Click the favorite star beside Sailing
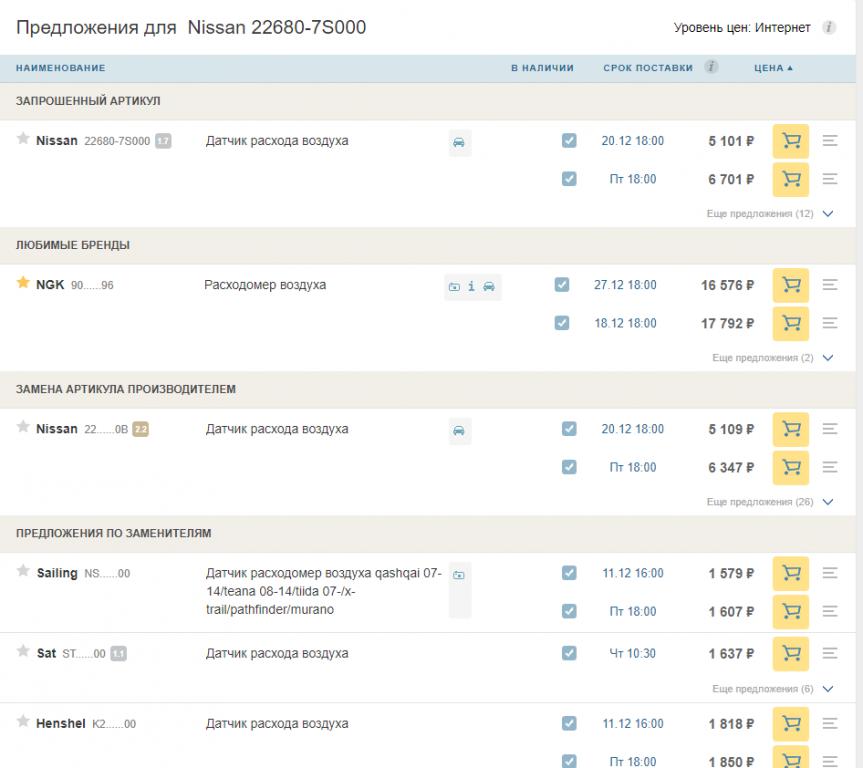 23,571
